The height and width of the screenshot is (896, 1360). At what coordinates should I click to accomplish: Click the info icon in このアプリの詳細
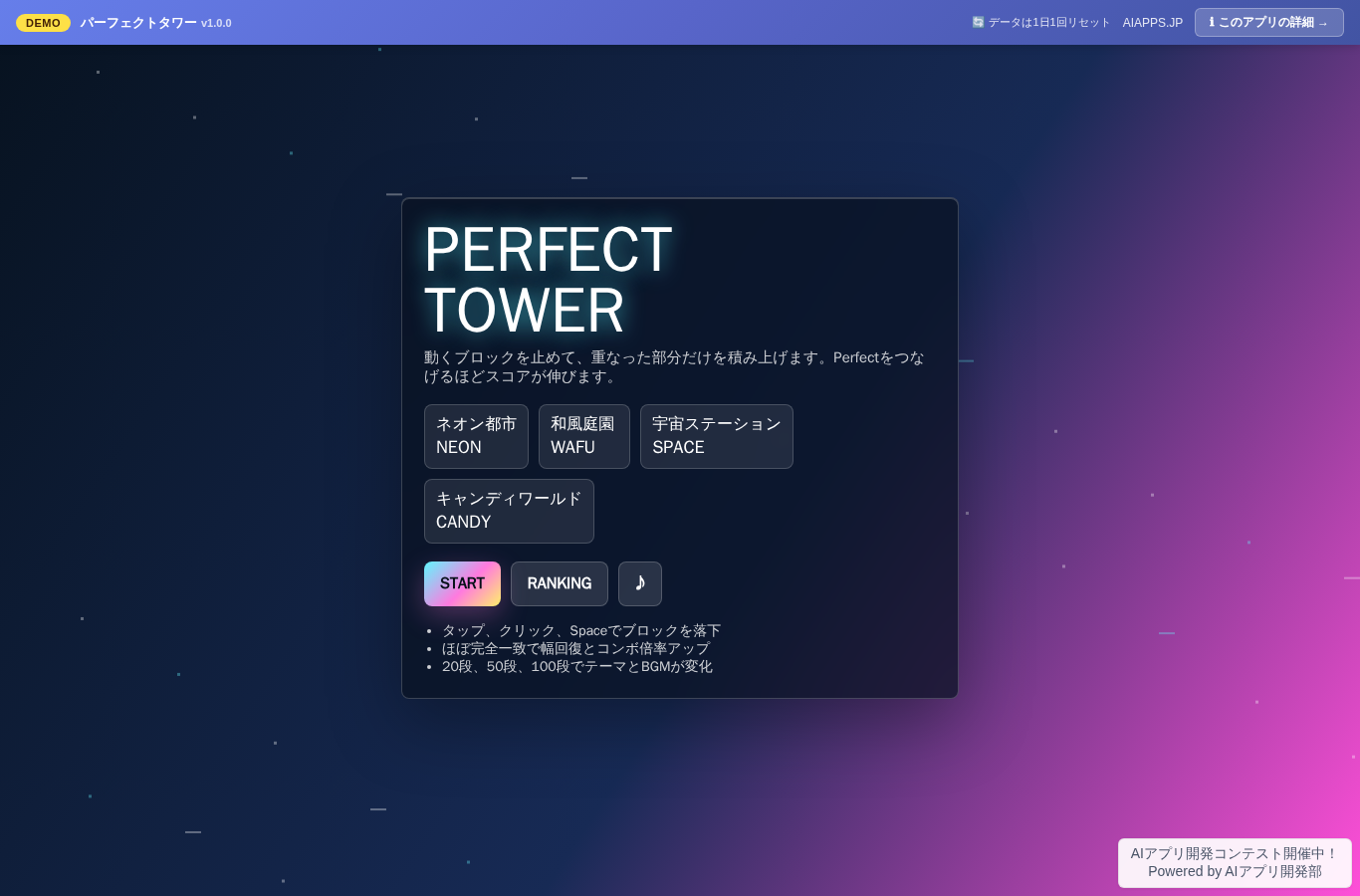coord(1212,22)
